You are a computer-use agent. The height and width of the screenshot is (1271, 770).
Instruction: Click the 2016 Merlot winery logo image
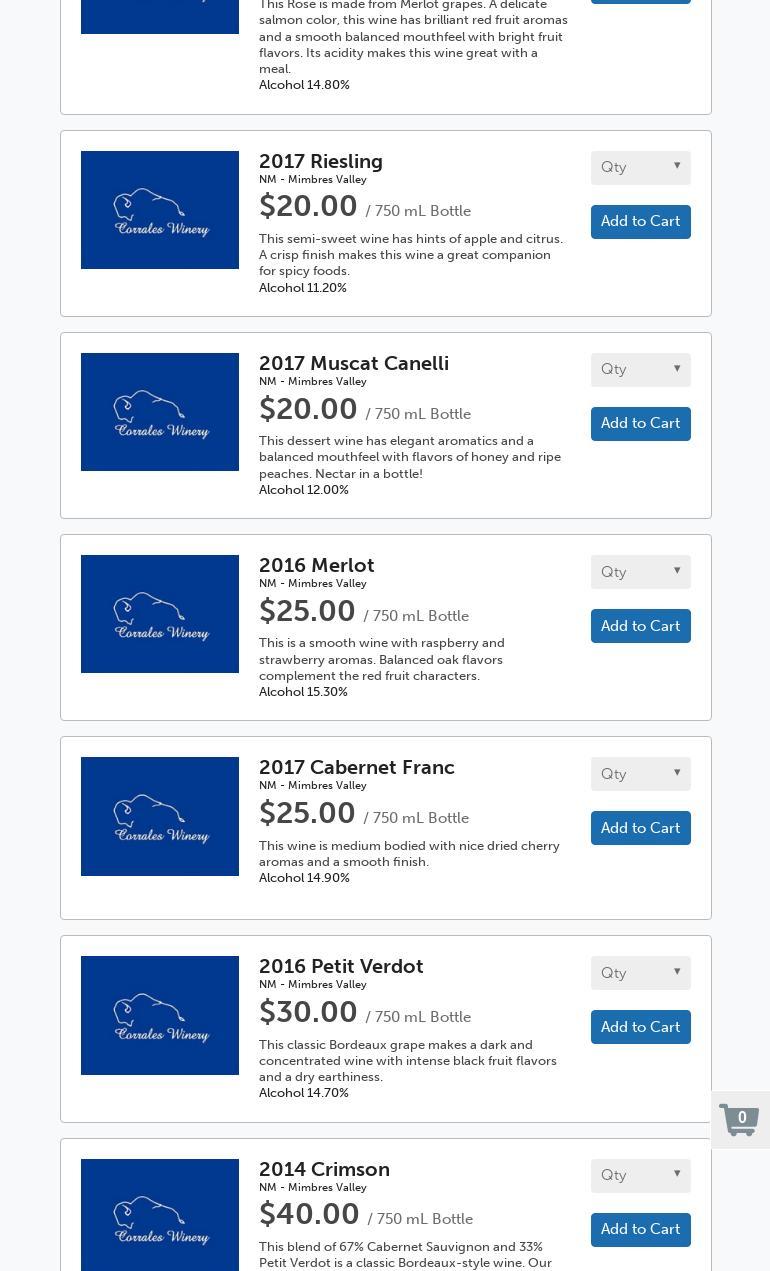[x=160, y=614]
